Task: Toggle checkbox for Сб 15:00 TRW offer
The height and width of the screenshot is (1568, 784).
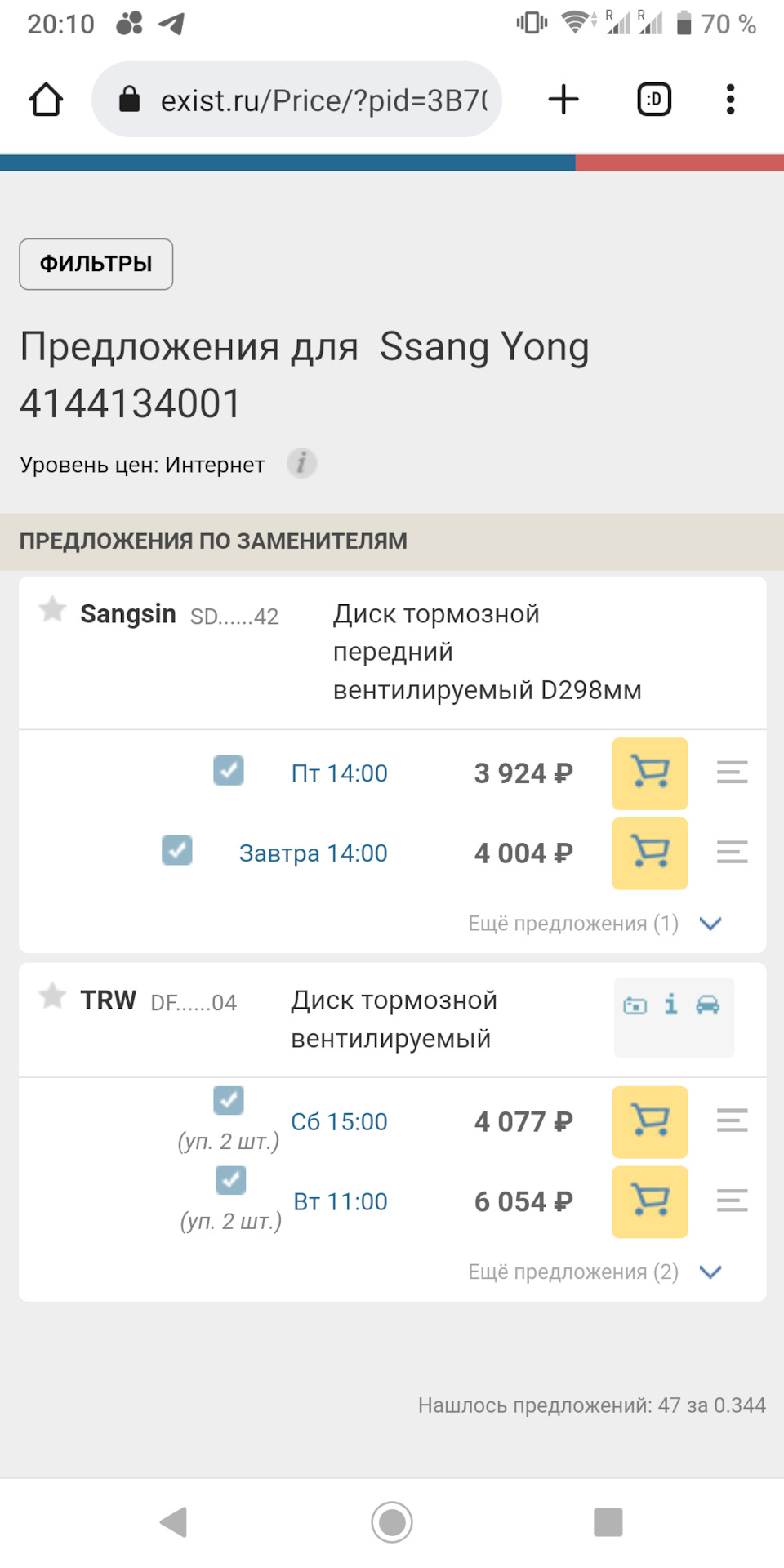Action: (x=229, y=1100)
